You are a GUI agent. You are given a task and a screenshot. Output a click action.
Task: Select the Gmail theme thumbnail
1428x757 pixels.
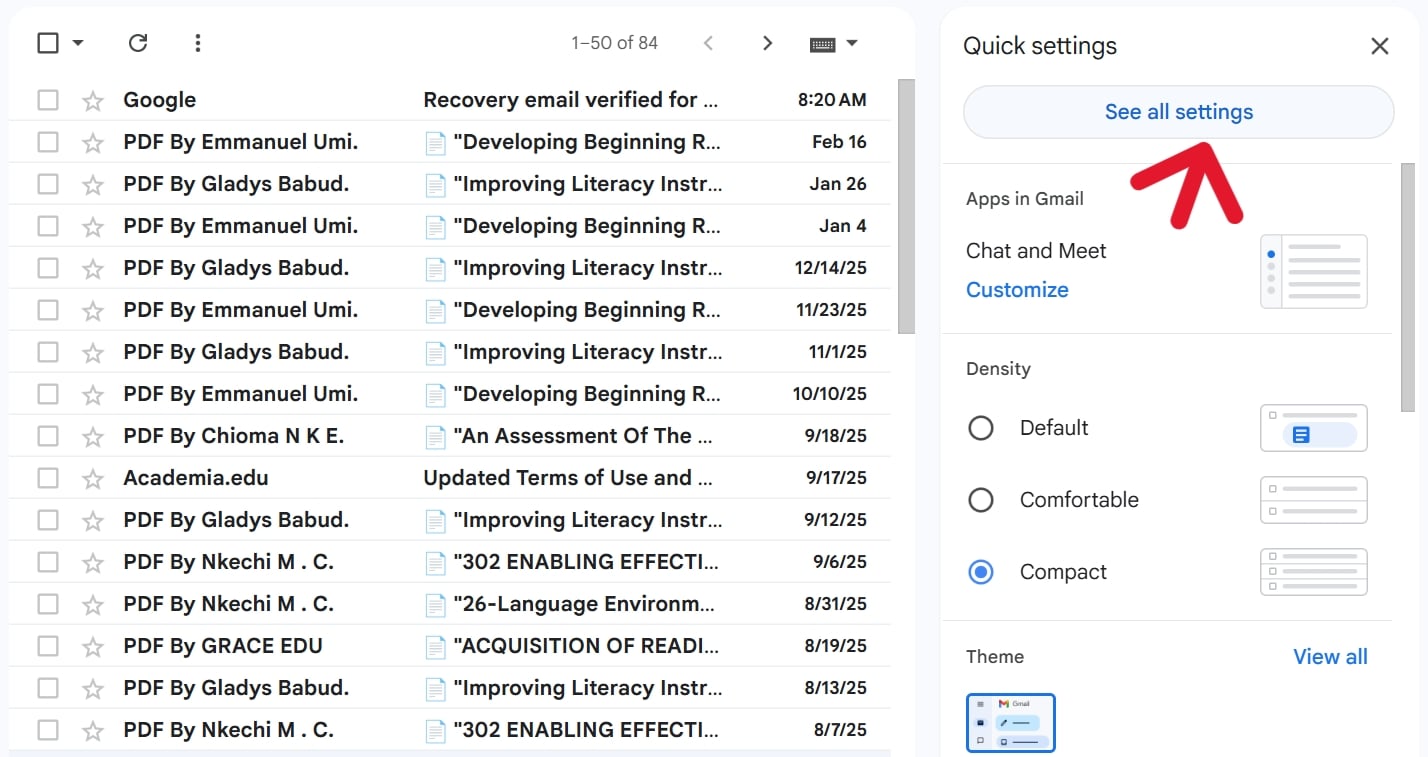pos(1010,722)
